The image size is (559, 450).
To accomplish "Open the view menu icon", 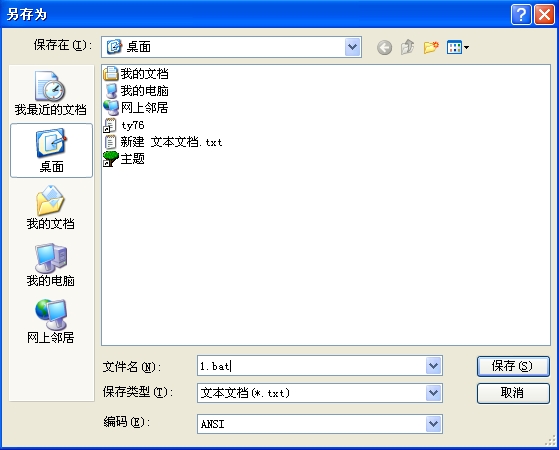I will 458,47.
